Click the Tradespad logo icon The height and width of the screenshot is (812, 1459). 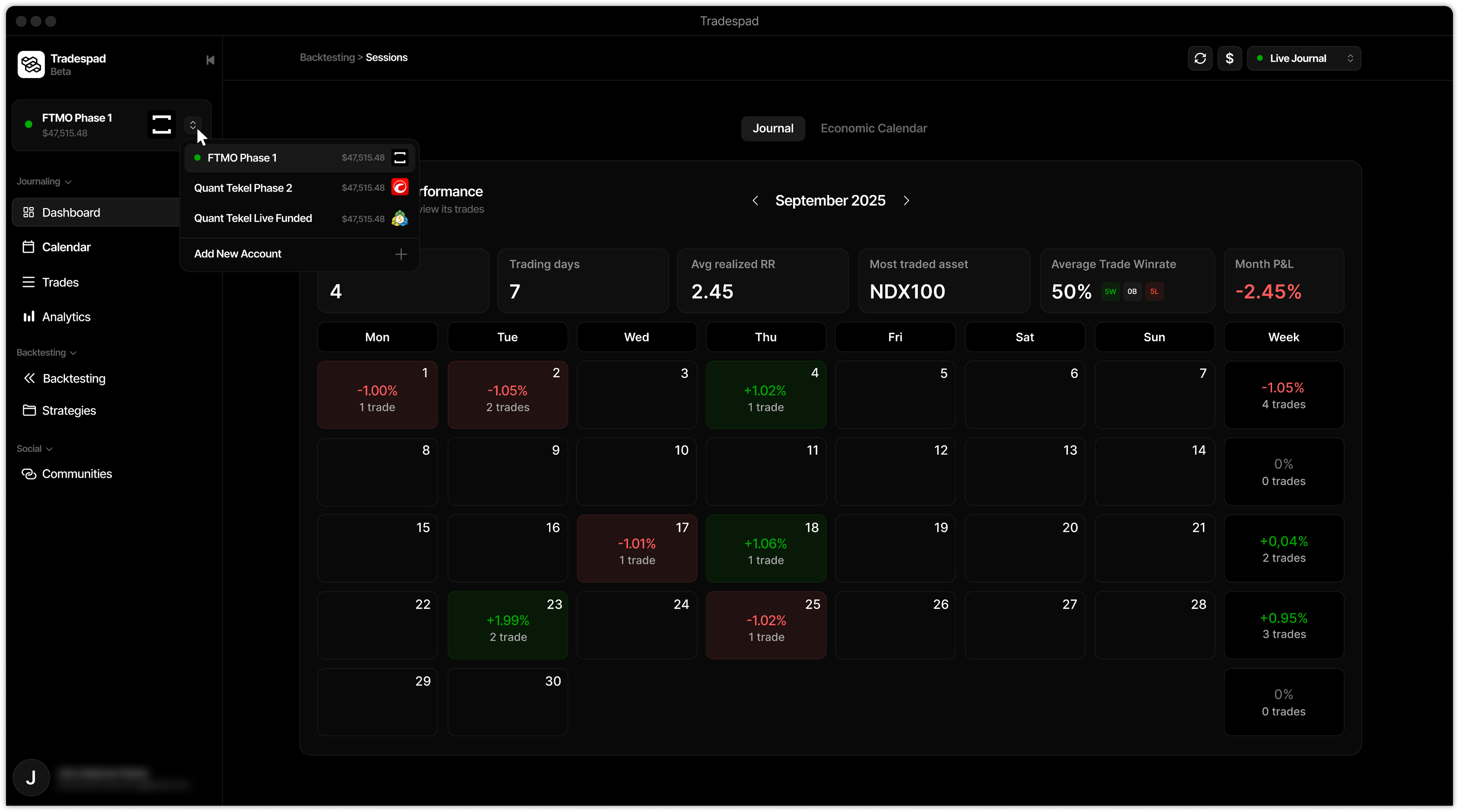pyautogui.click(x=31, y=64)
